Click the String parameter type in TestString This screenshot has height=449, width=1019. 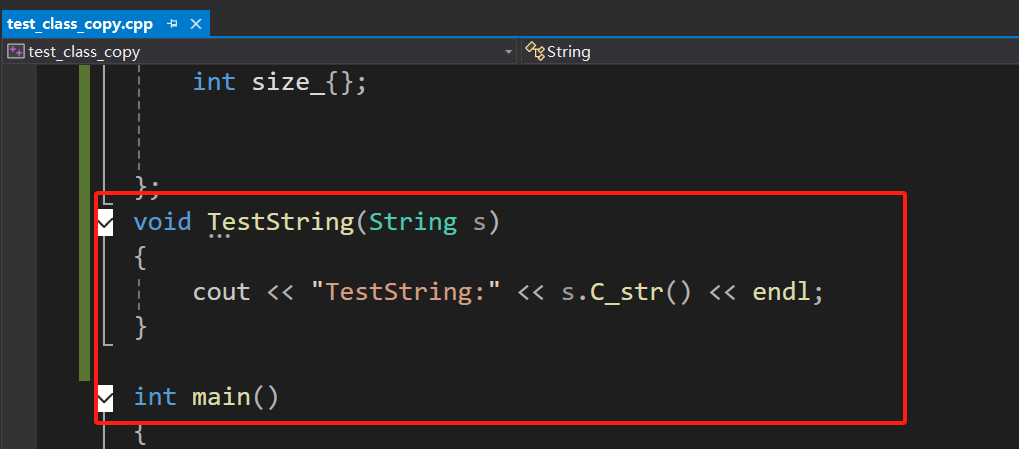pos(413,222)
